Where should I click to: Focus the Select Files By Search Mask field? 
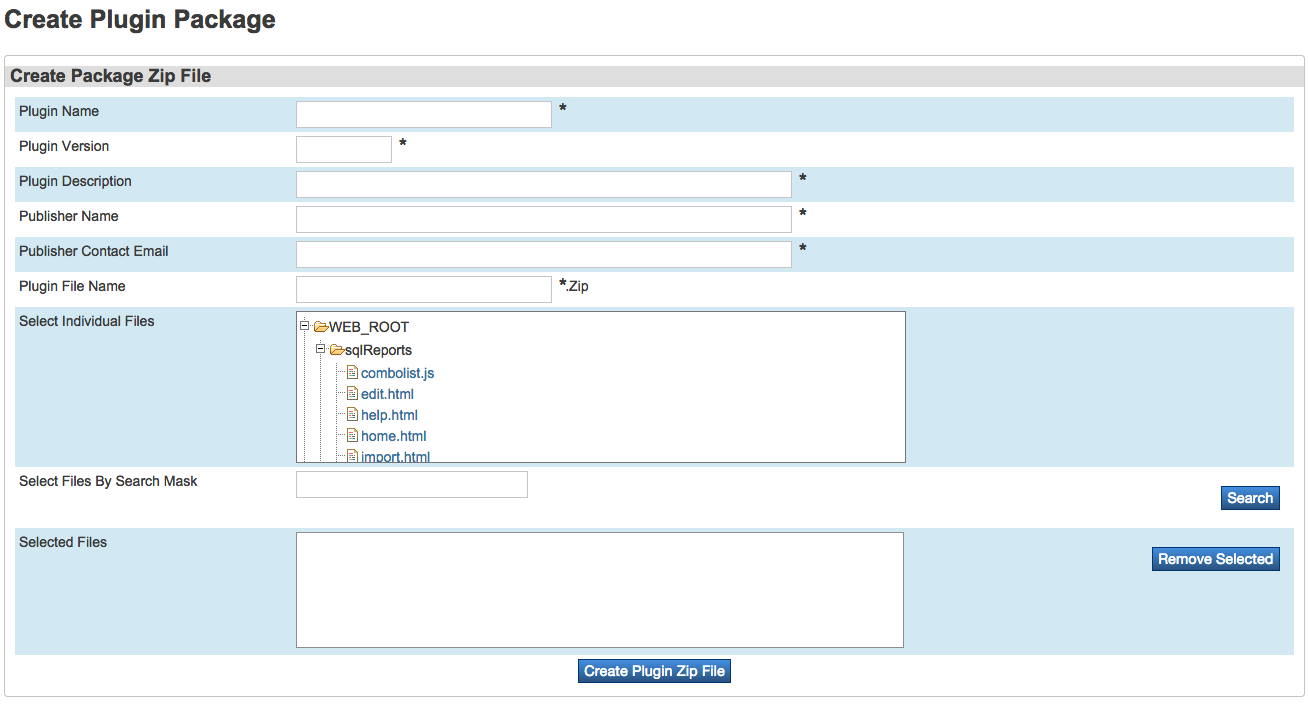pyautogui.click(x=412, y=484)
